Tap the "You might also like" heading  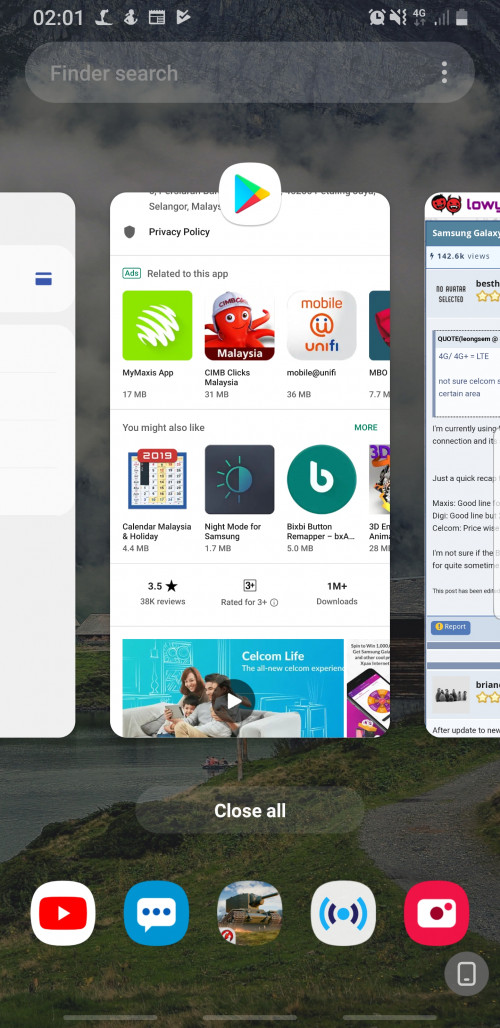click(x=163, y=427)
